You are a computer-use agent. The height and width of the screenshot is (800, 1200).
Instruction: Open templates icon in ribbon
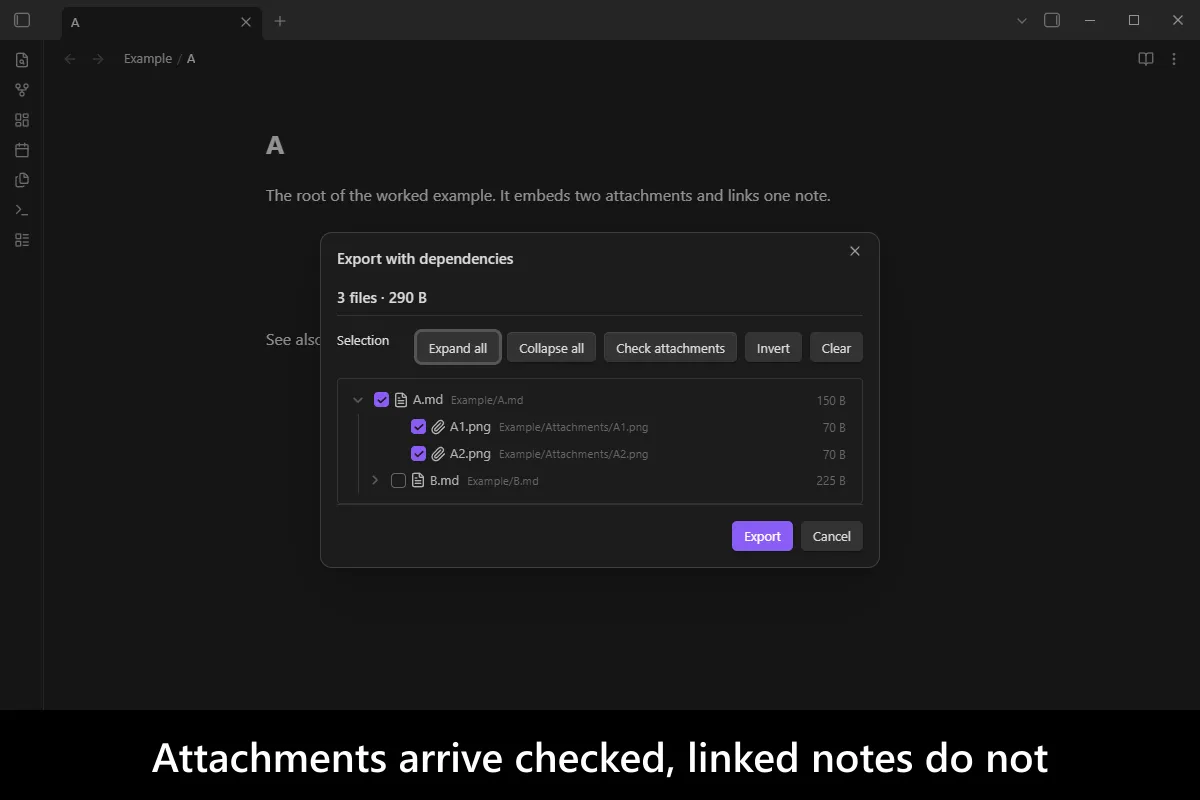22,180
